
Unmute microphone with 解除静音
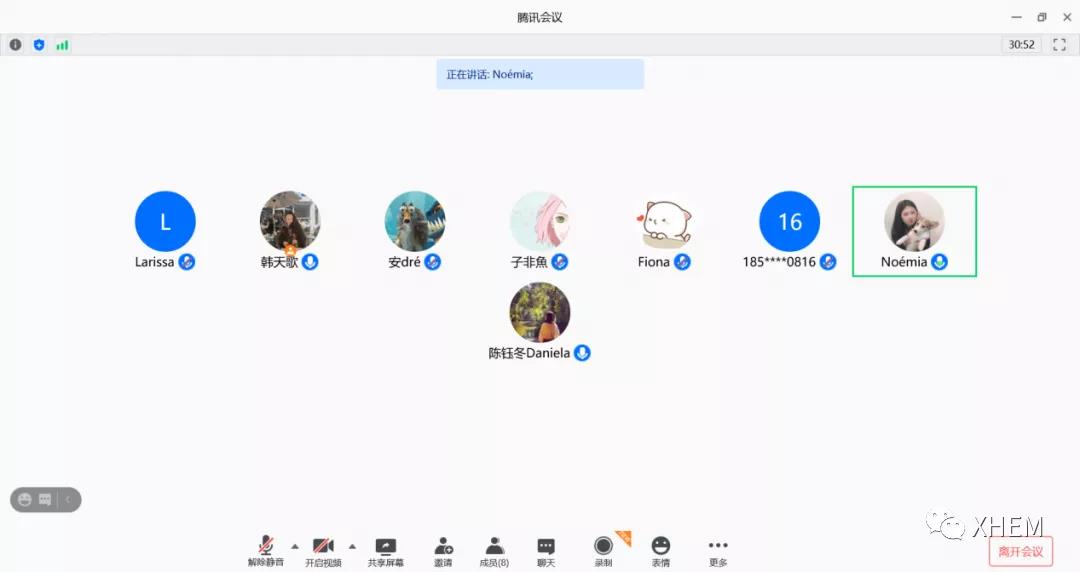[x=266, y=549]
